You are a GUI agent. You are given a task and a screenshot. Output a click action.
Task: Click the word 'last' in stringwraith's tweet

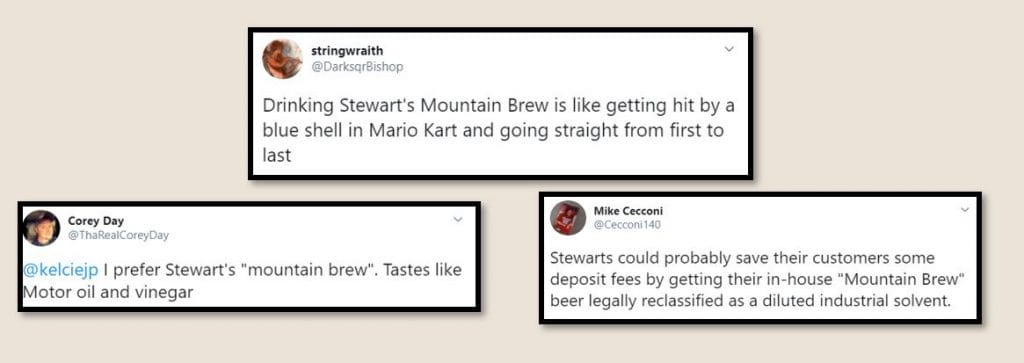276,156
